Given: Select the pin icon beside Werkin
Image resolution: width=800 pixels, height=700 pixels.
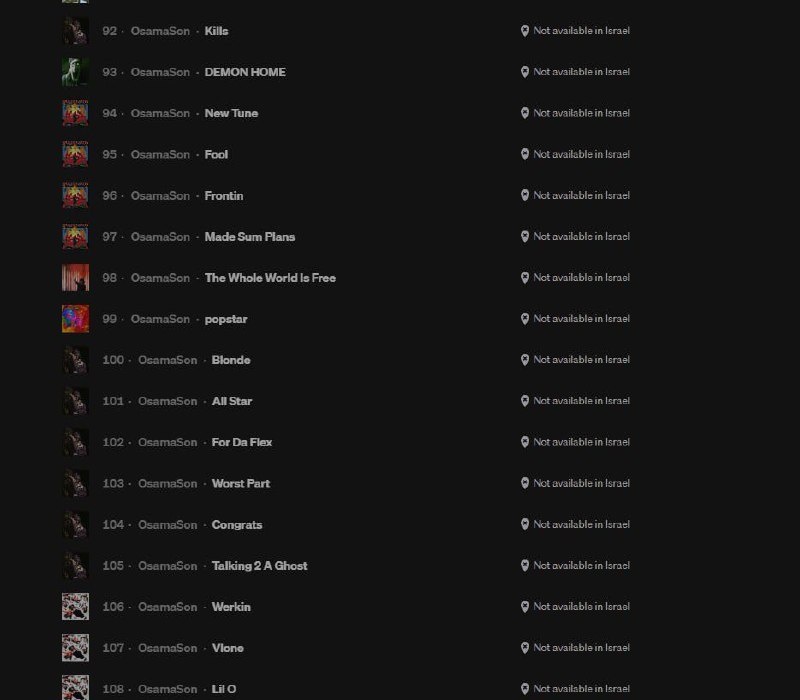Looking at the screenshot, I should point(525,606).
